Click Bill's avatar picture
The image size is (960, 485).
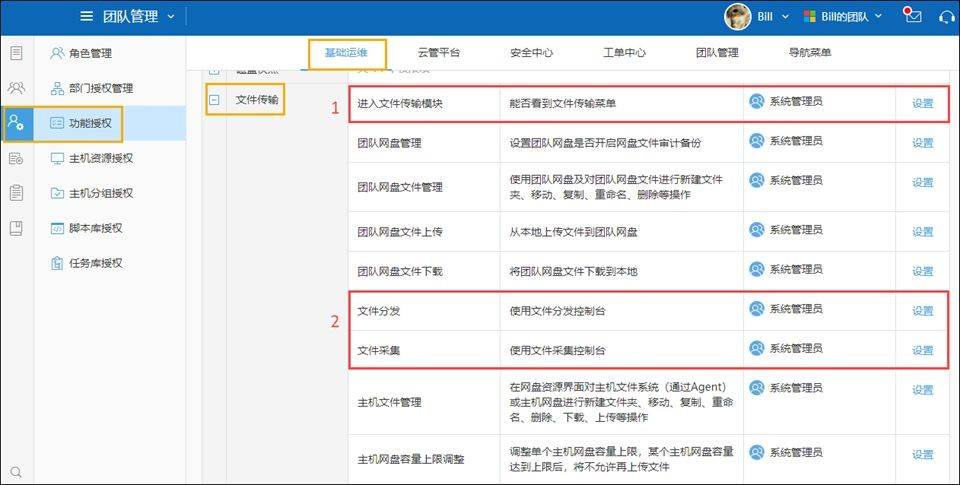coord(737,17)
